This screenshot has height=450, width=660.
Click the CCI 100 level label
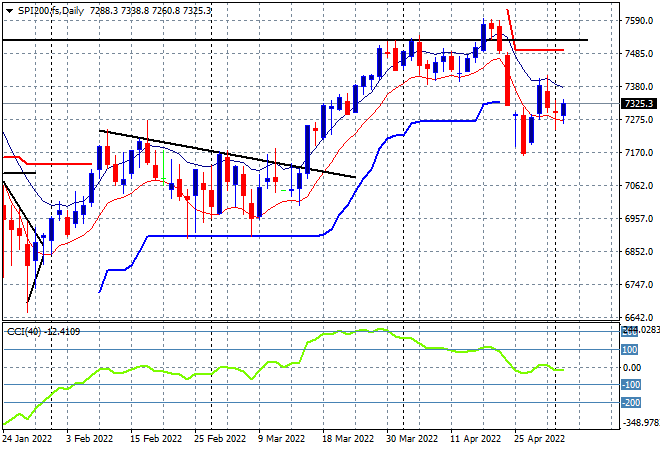629,350
